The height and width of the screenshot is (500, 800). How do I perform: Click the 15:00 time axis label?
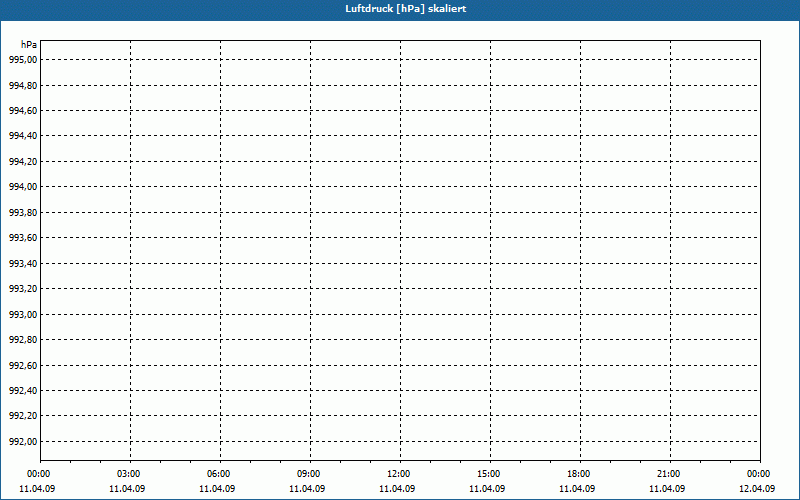[489, 474]
